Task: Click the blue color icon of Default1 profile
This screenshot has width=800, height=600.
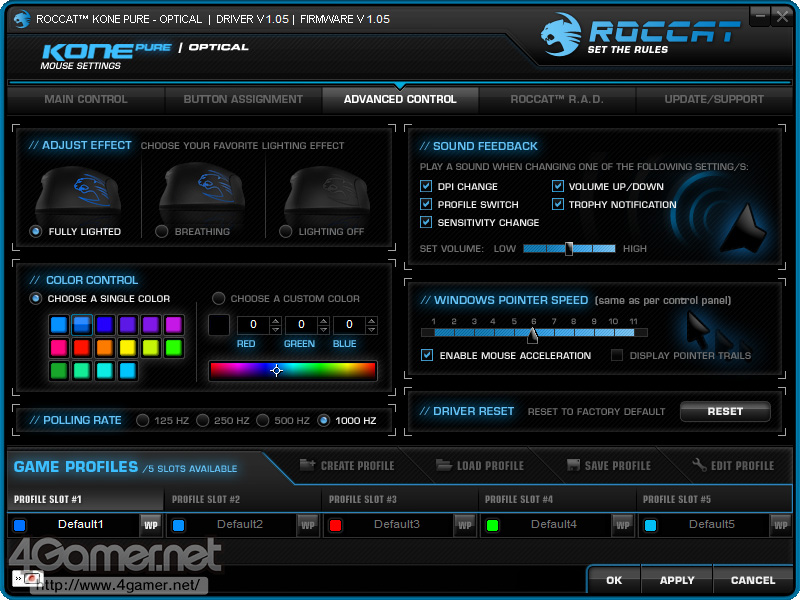Action: click(20, 526)
